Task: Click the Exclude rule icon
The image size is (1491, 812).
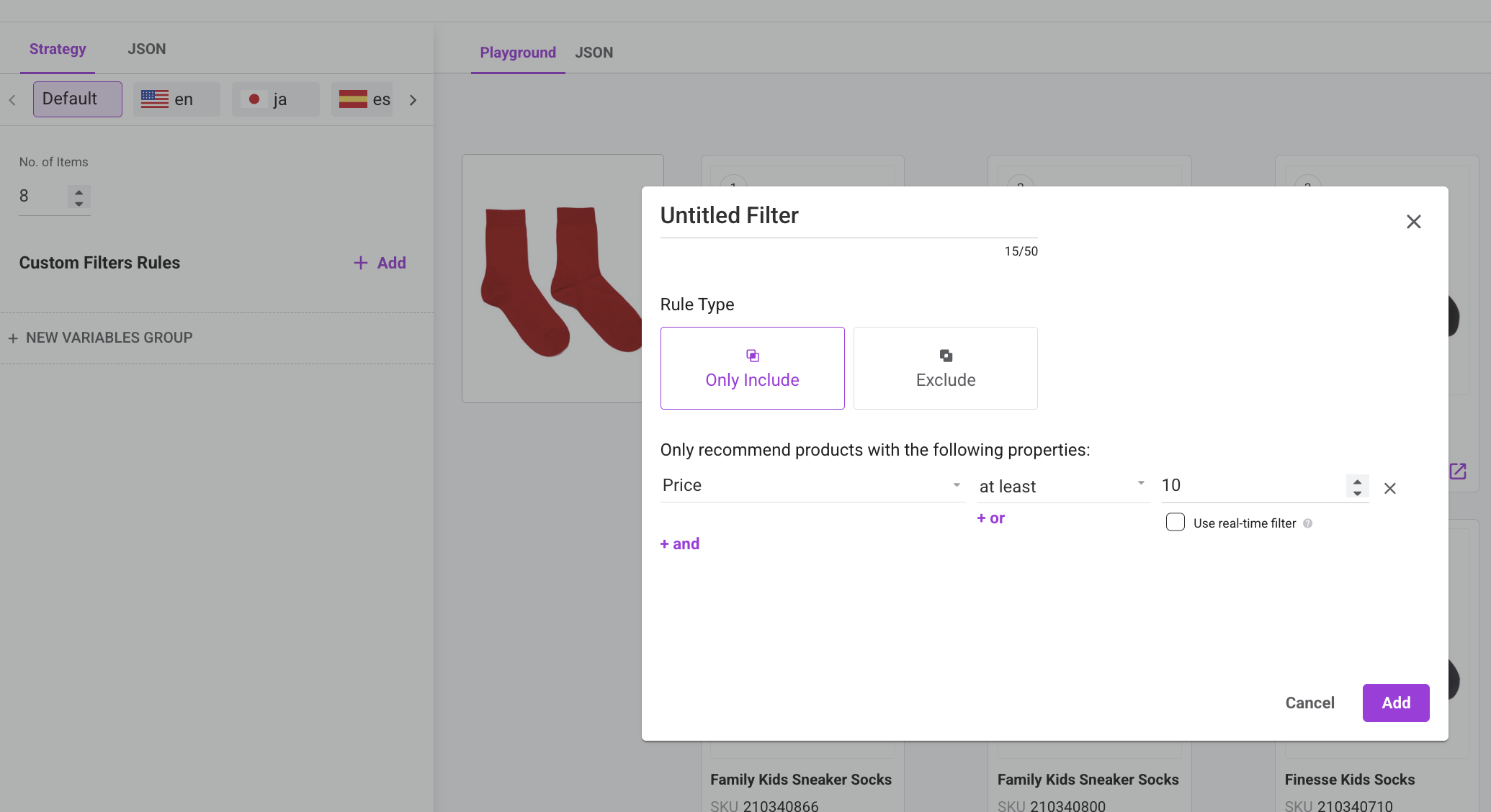Action: point(946,356)
